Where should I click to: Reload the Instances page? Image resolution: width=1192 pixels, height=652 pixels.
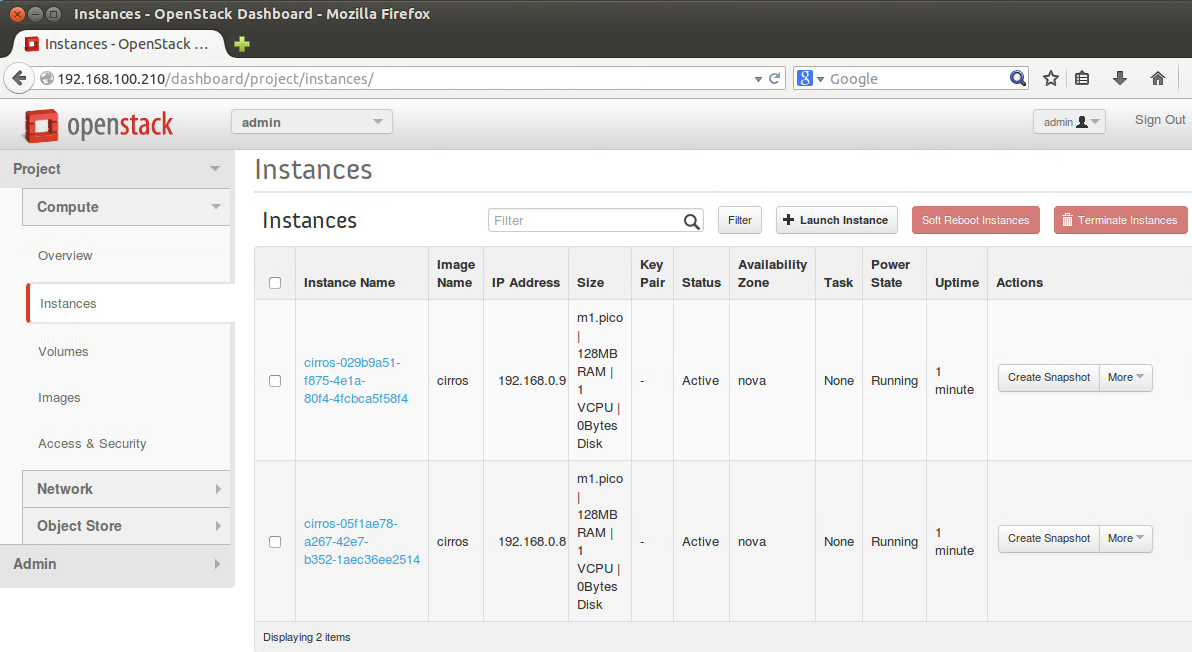[x=774, y=78]
